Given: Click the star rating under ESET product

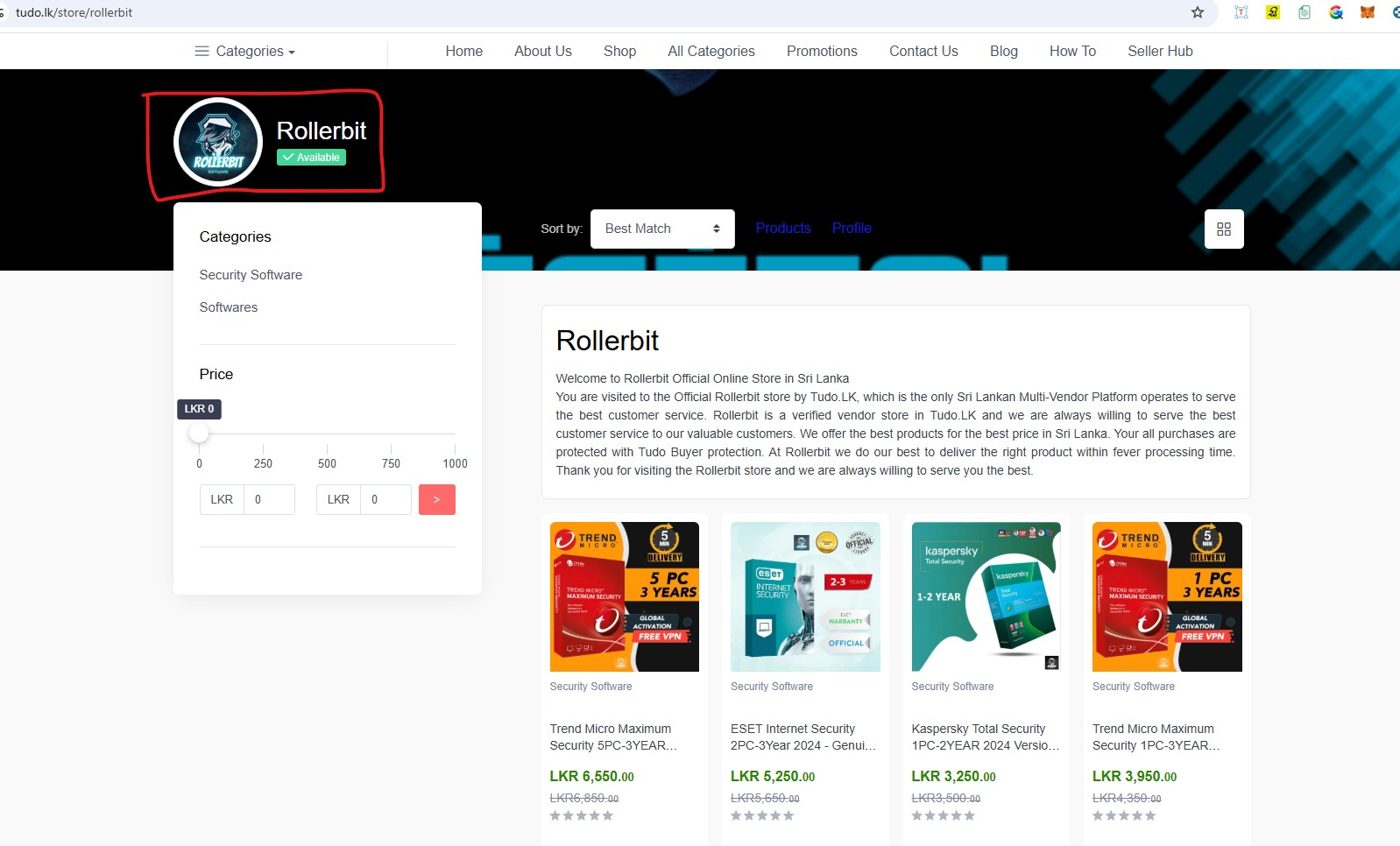Looking at the screenshot, I should coord(762,816).
